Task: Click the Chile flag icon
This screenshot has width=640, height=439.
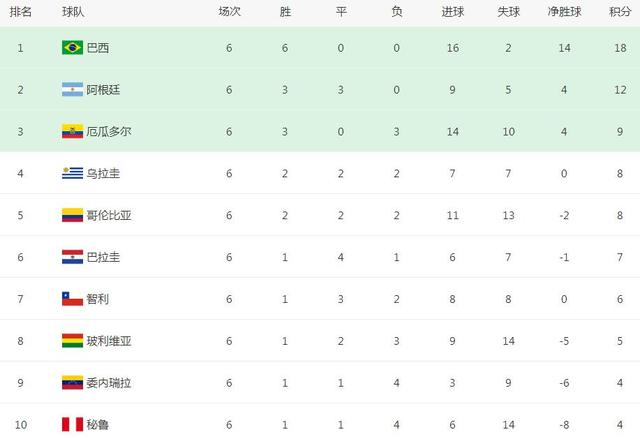Action: click(72, 299)
